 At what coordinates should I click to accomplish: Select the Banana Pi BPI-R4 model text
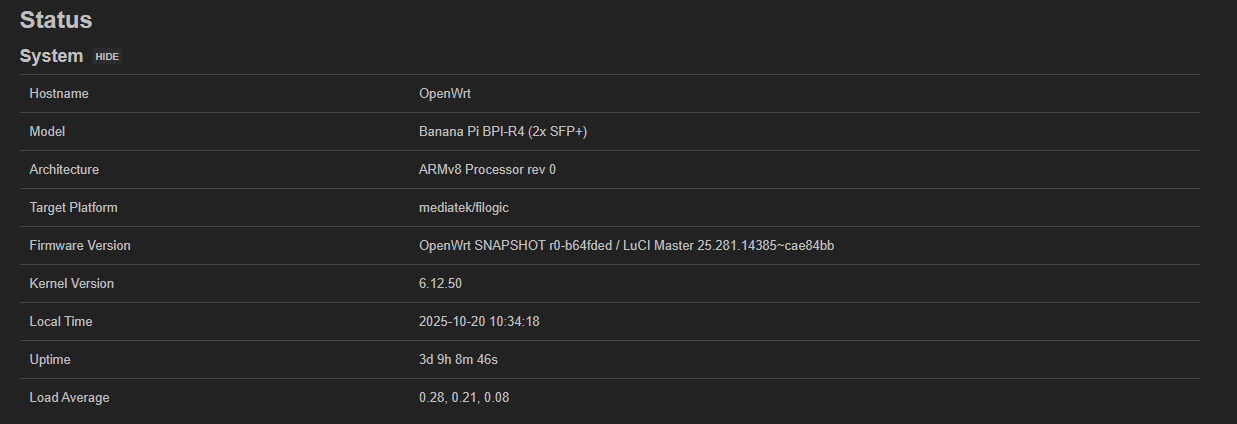click(x=502, y=132)
